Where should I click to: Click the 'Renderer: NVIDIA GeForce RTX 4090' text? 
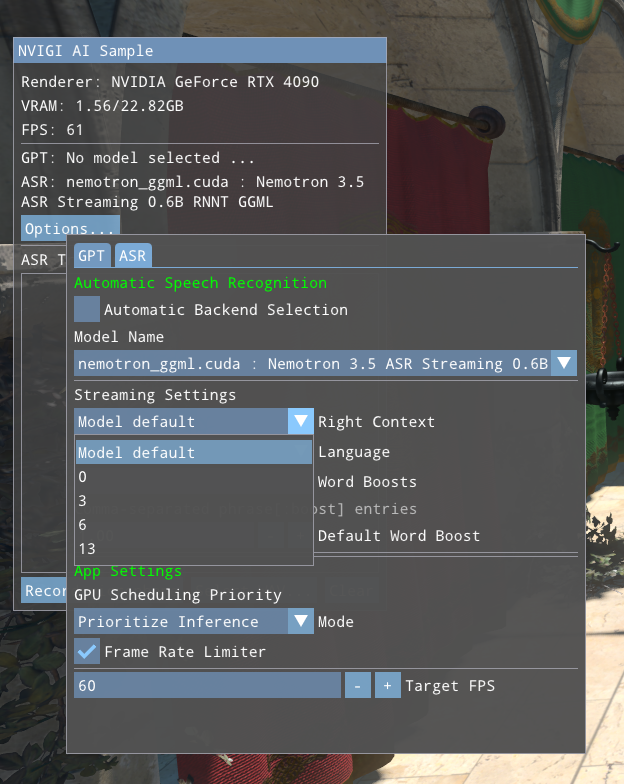coord(170,82)
